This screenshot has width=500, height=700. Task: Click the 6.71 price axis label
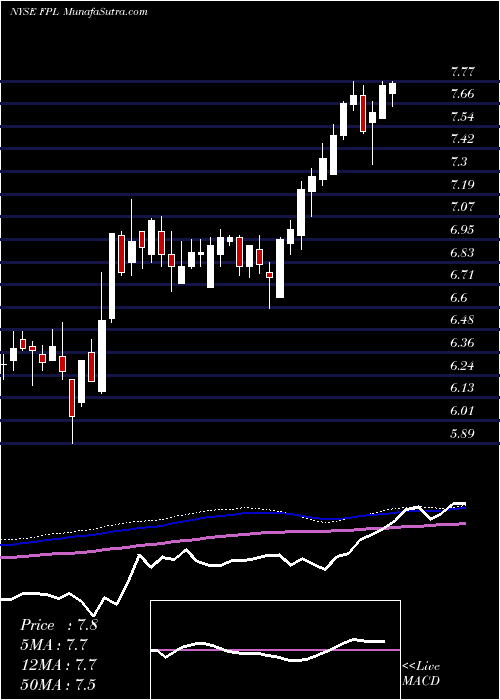pos(462,275)
